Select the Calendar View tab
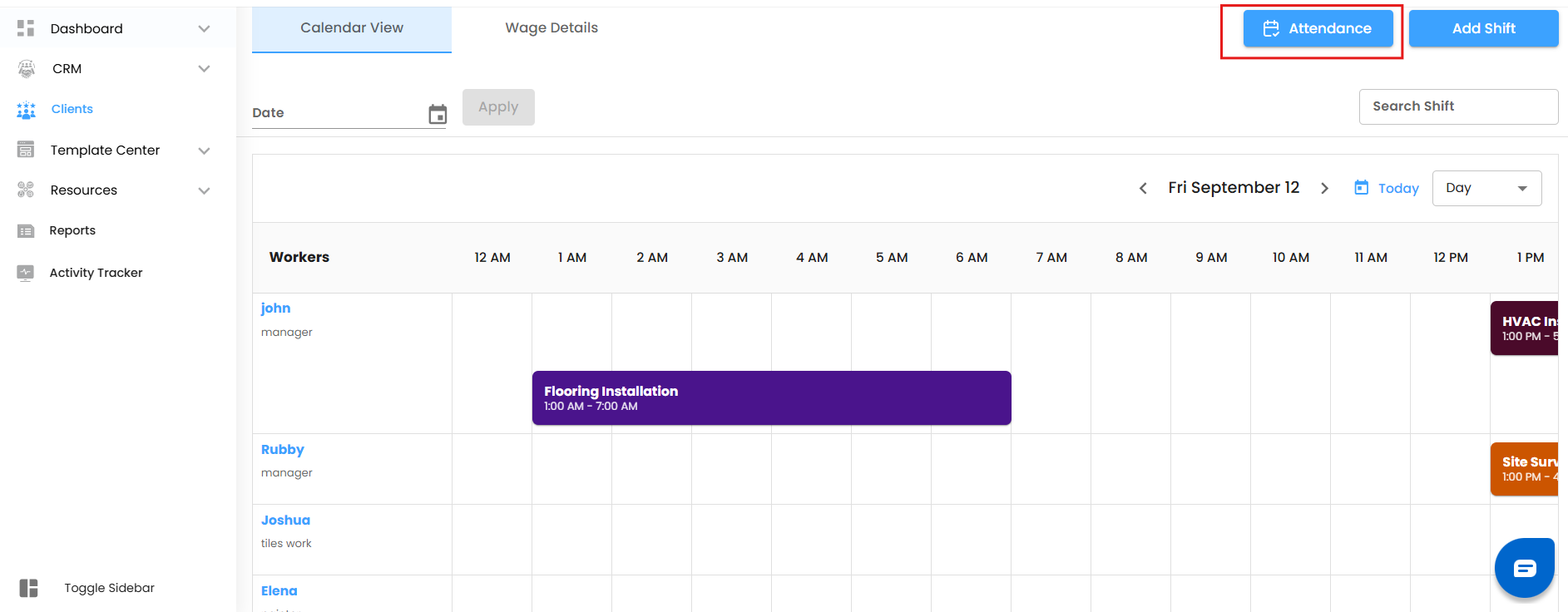This screenshot has width=1568, height=612. 352,28
